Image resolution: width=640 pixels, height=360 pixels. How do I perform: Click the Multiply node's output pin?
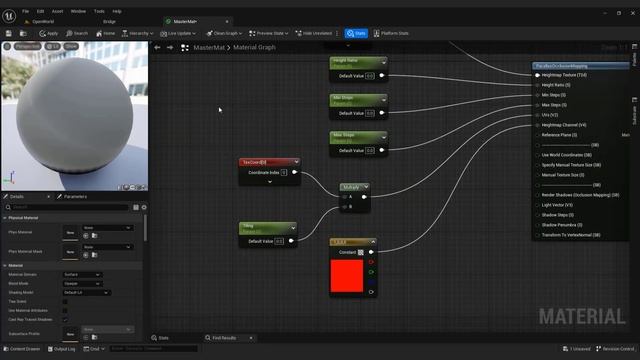[364, 197]
